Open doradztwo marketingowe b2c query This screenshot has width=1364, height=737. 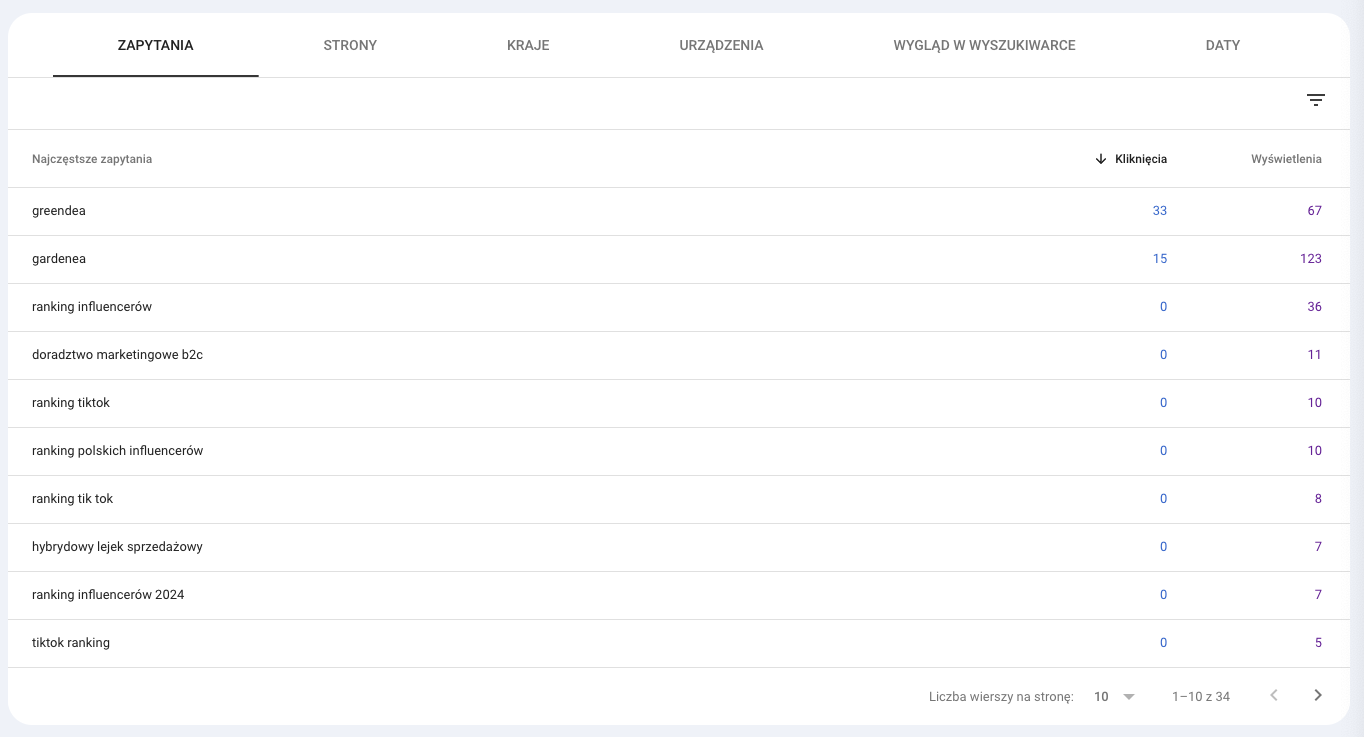(117, 355)
